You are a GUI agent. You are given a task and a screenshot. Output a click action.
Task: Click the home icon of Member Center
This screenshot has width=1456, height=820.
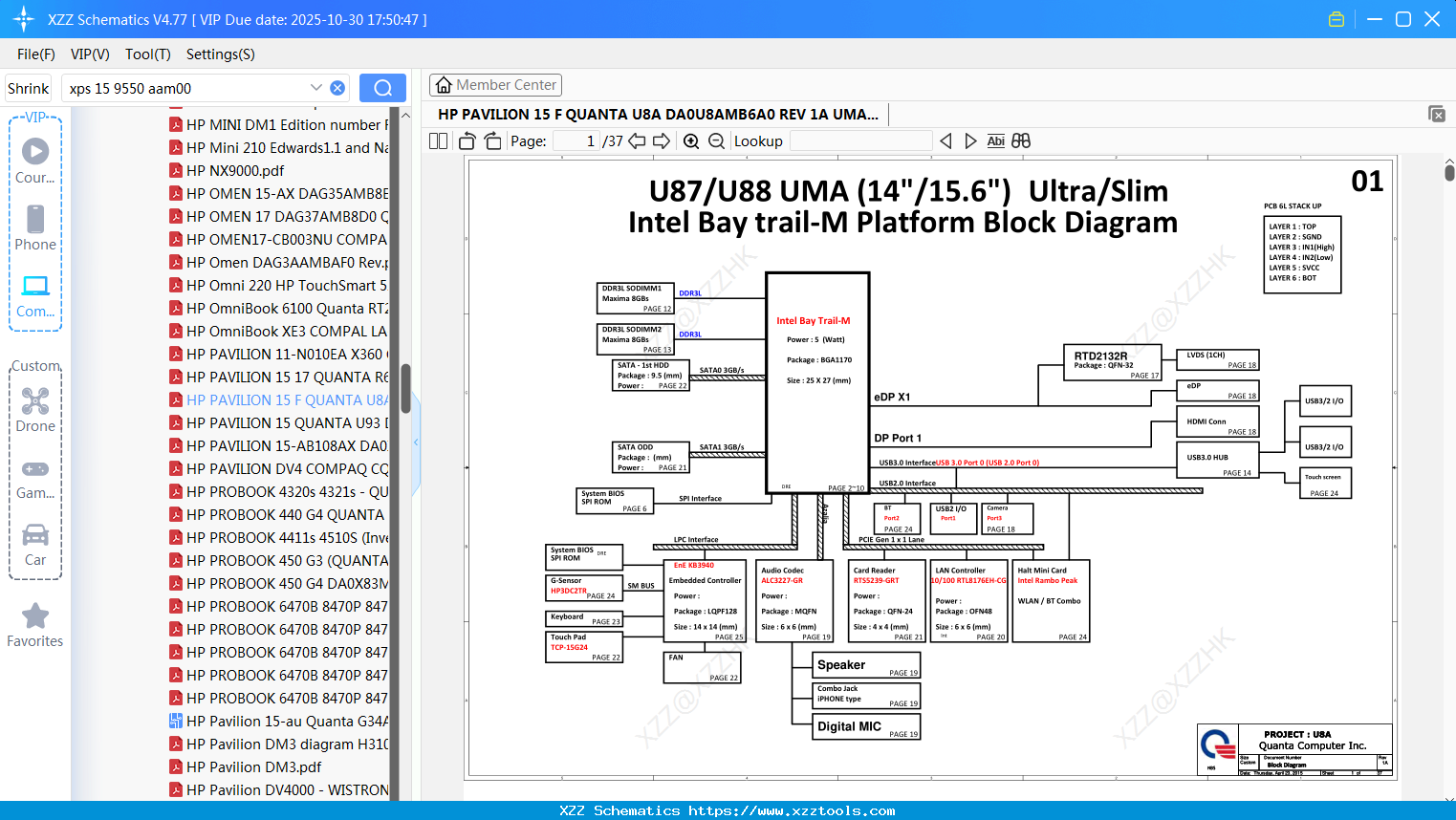(x=444, y=85)
